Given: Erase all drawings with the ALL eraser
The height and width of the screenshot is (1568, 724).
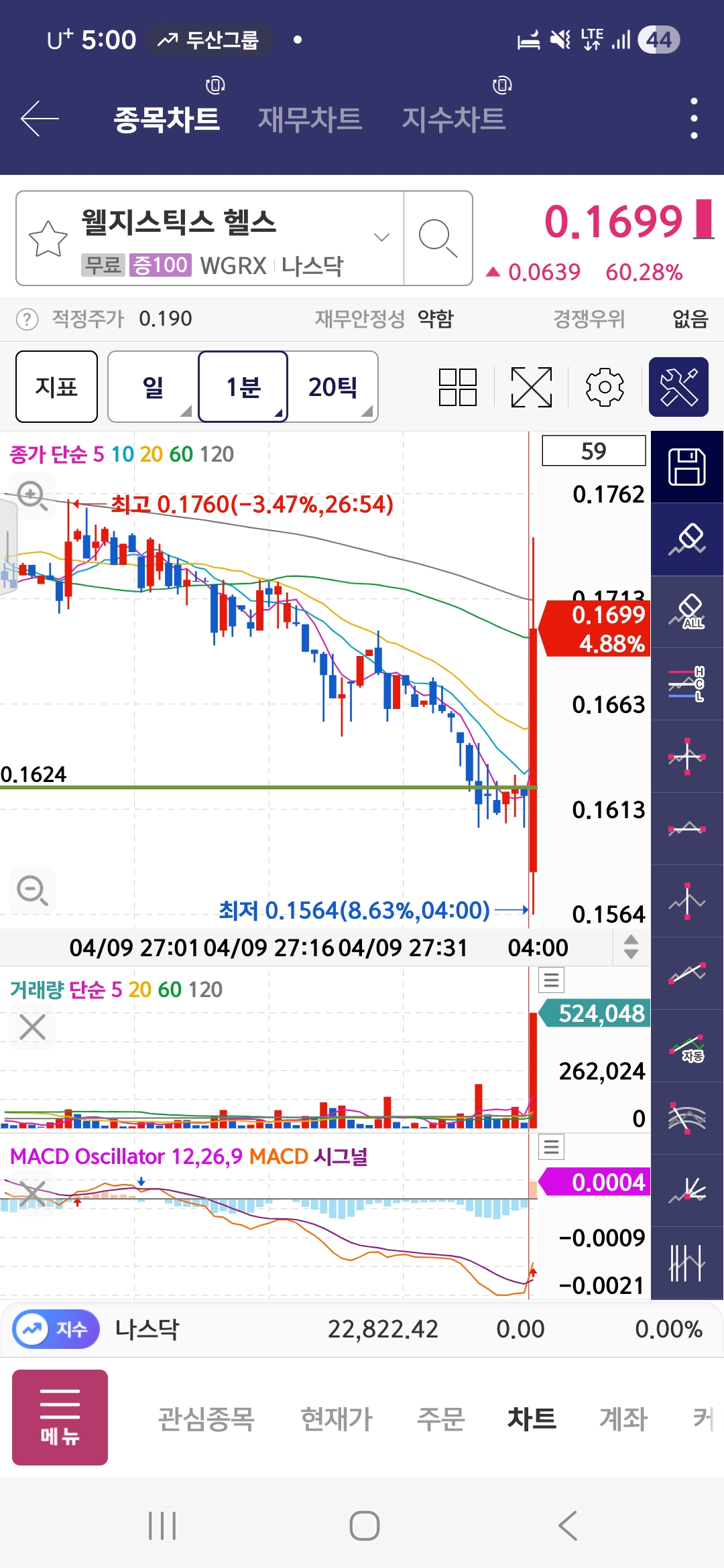Looking at the screenshot, I should click(x=687, y=612).
